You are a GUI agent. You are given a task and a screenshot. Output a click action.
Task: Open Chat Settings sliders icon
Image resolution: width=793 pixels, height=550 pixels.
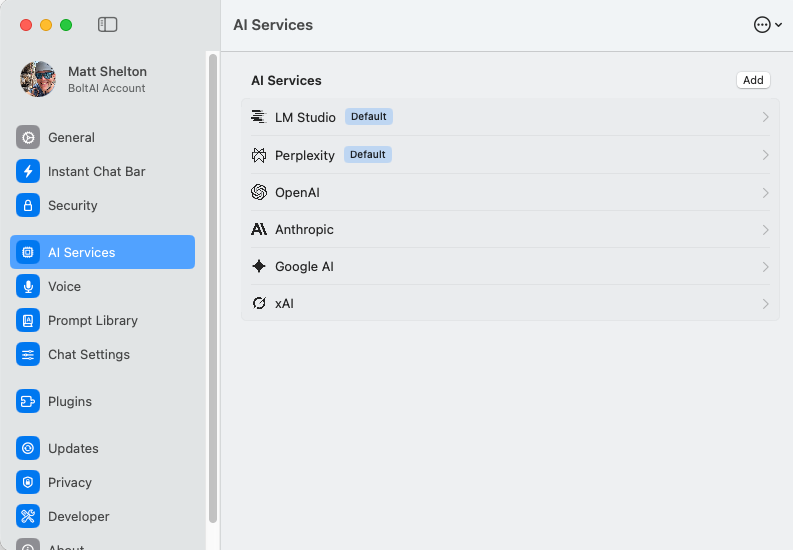pyautogui.click(x=28, y=354)
